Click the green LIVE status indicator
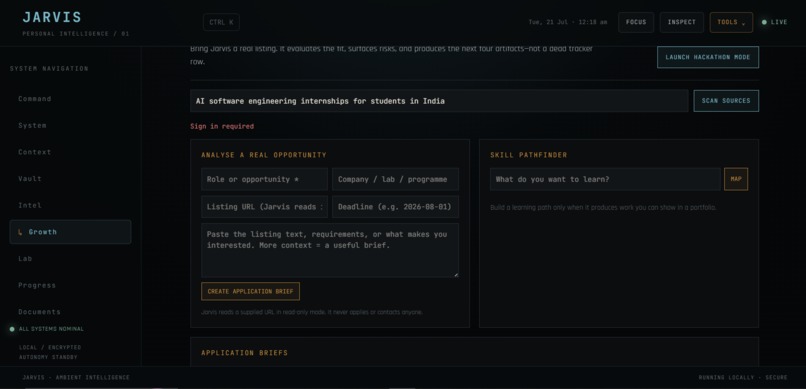Image resolution: width=806 pixels, height=389 pixels. tap(774, 22)
